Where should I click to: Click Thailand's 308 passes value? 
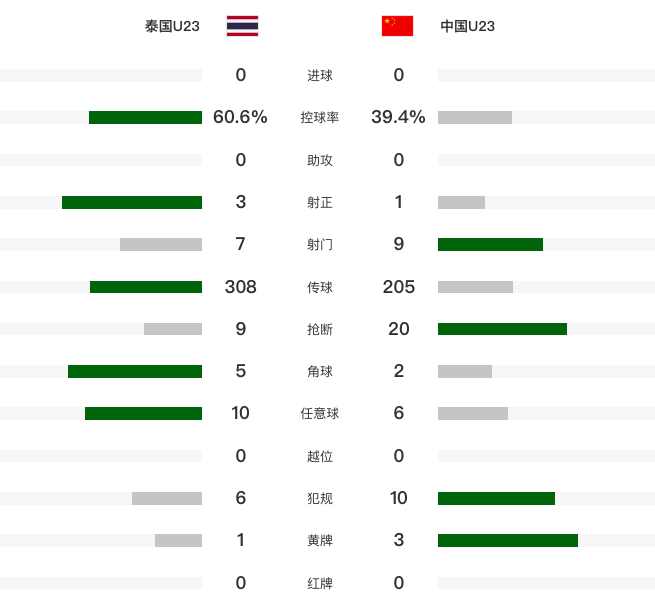point(240,287)
